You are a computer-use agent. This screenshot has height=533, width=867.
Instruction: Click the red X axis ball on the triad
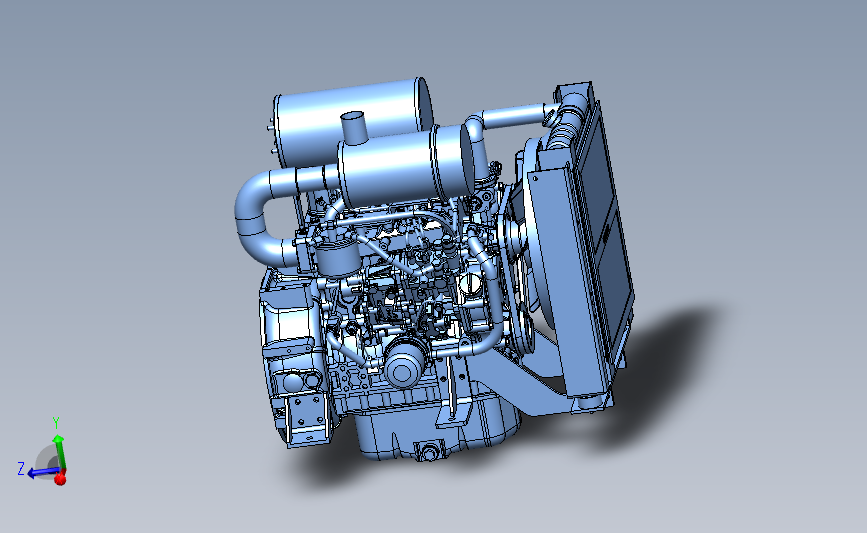click(60, 478)
